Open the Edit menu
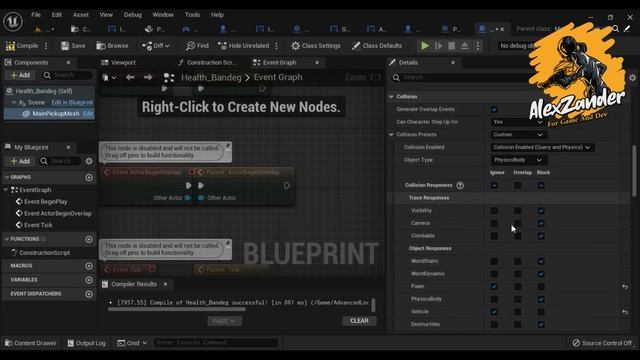Screen dimensions: 640x360 57,15
